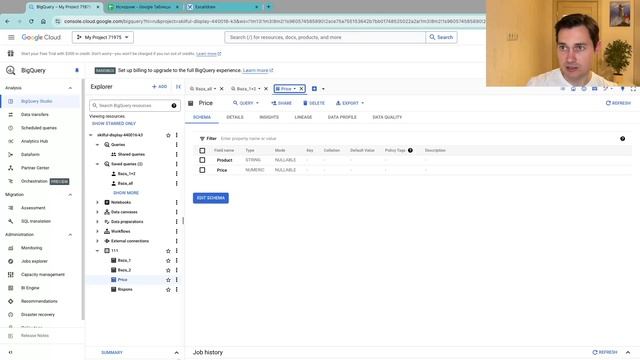Click the EDIT SCHEMA button
The width and height of the screenshot is (640, 360).
(211, 198)
